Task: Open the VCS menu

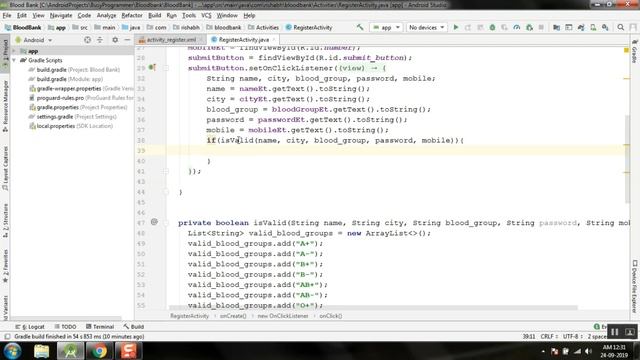Action: [x=206, y=16]
